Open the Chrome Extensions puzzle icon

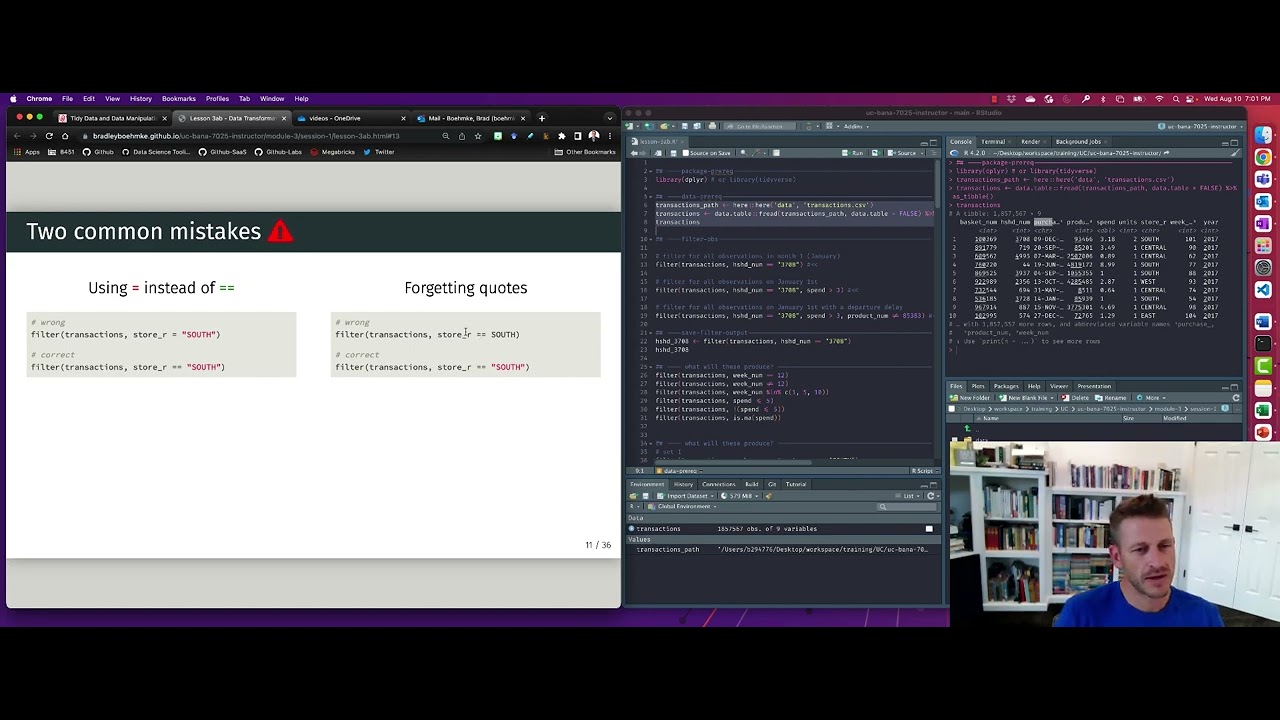pos(562,136)
